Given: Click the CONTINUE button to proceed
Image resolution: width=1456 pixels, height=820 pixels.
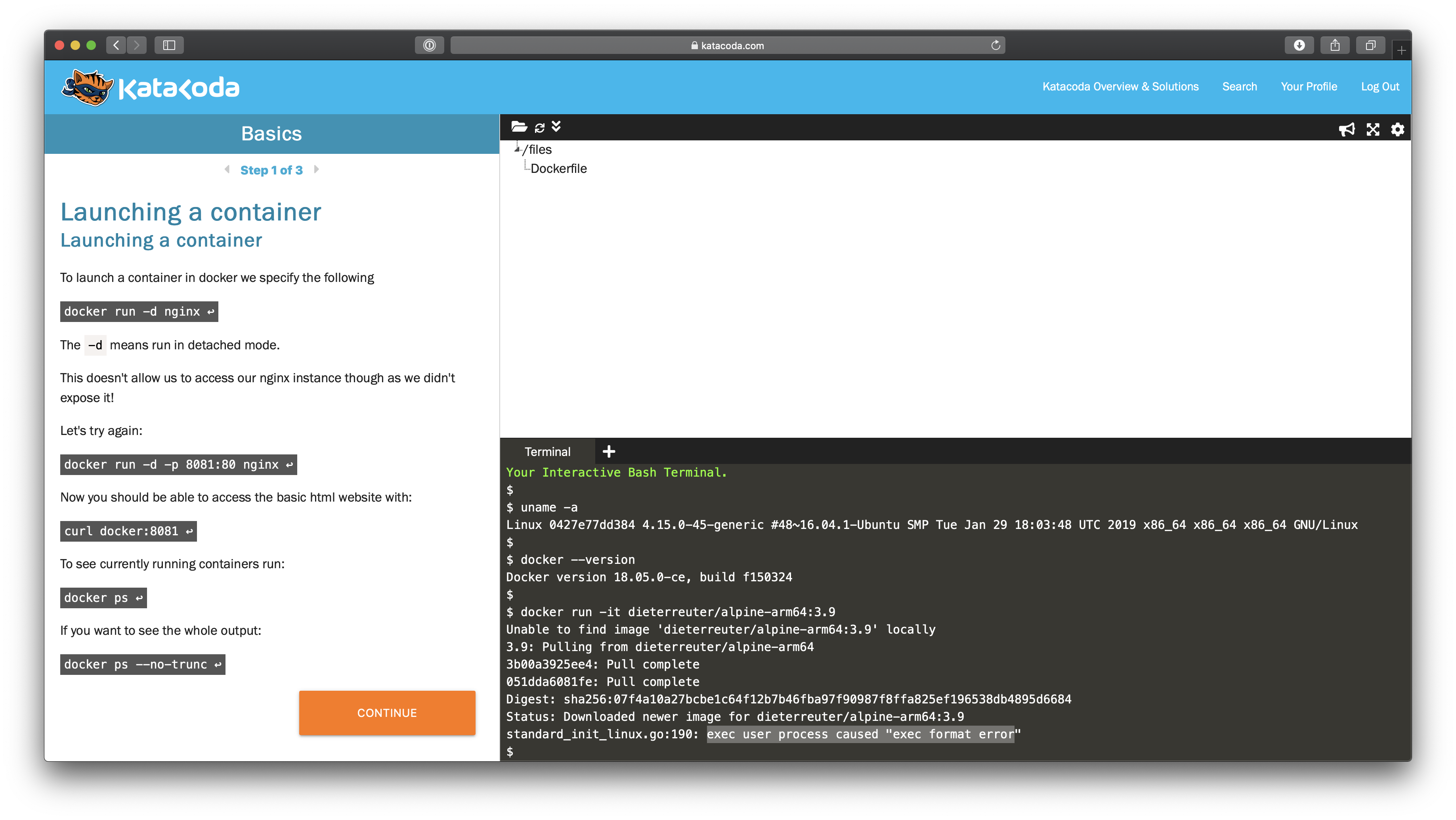Looking at the screenshot, I should 387,713.
